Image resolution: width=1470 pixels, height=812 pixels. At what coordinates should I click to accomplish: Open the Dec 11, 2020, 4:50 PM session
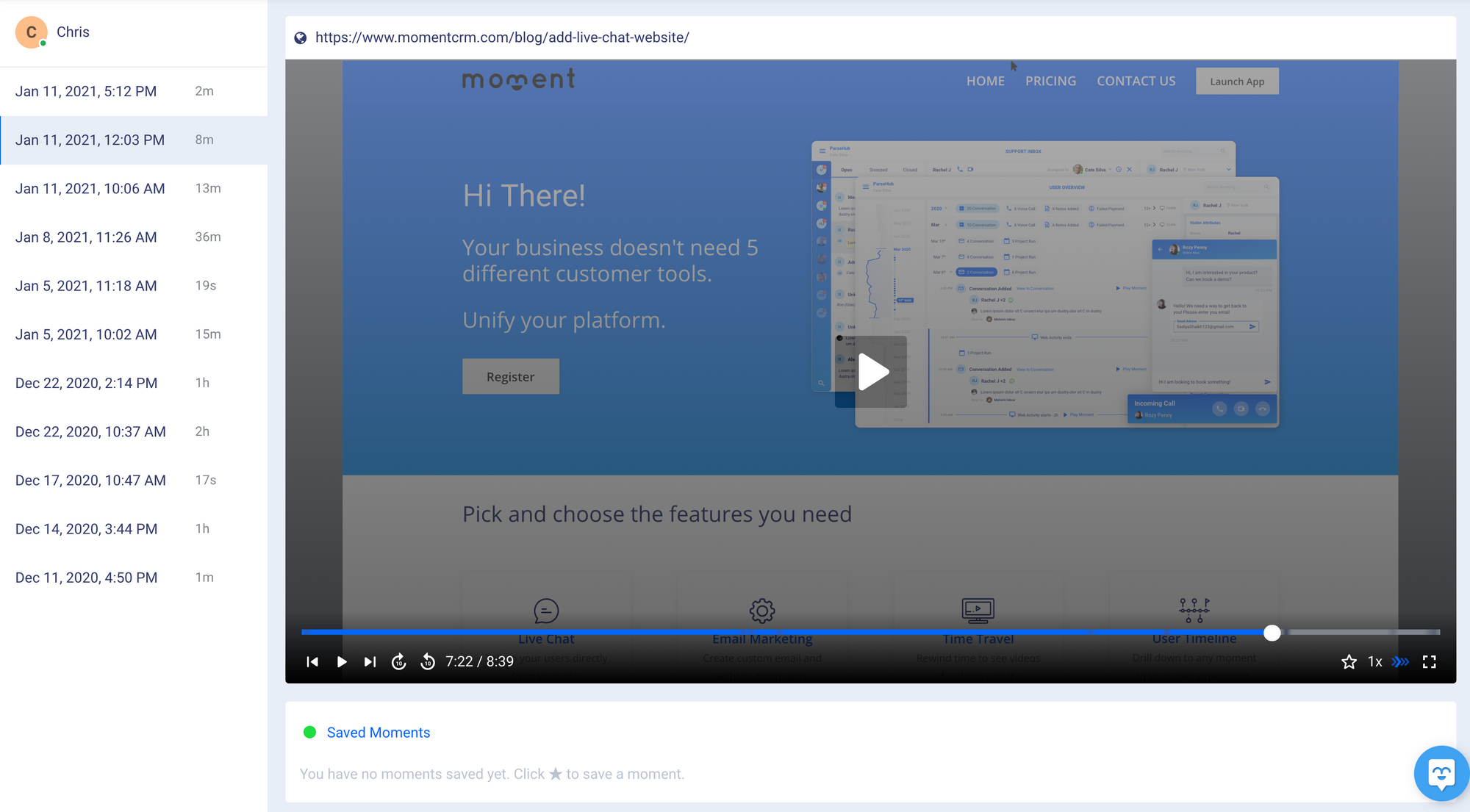tap(86, 578)
